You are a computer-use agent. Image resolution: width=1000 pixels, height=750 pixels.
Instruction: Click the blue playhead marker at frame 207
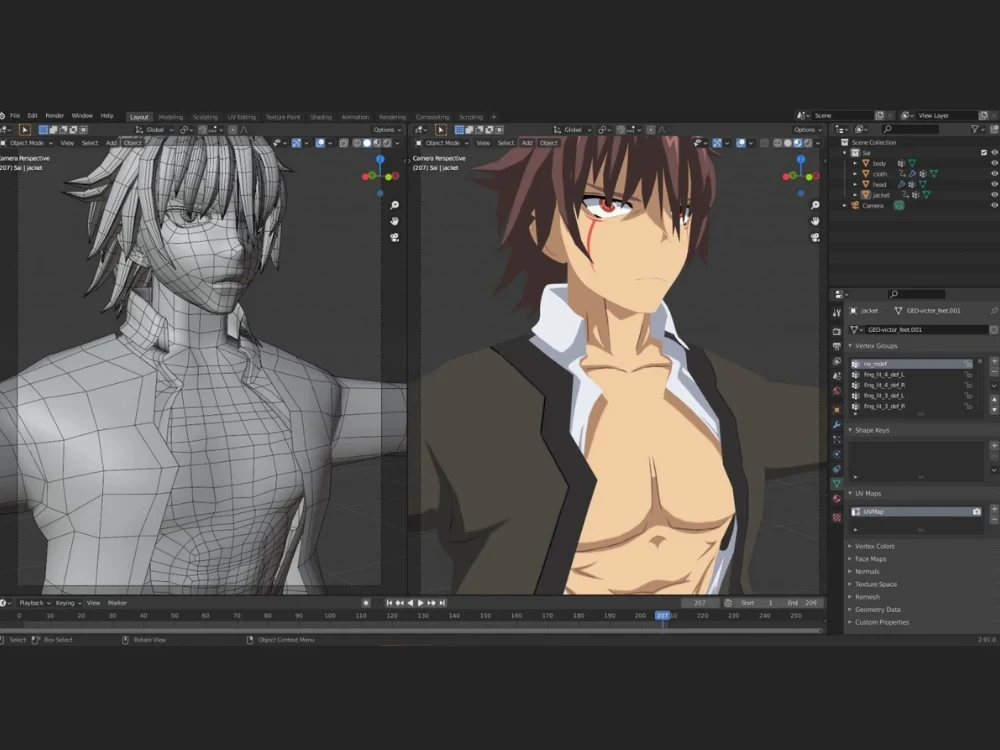click(662, 615)
